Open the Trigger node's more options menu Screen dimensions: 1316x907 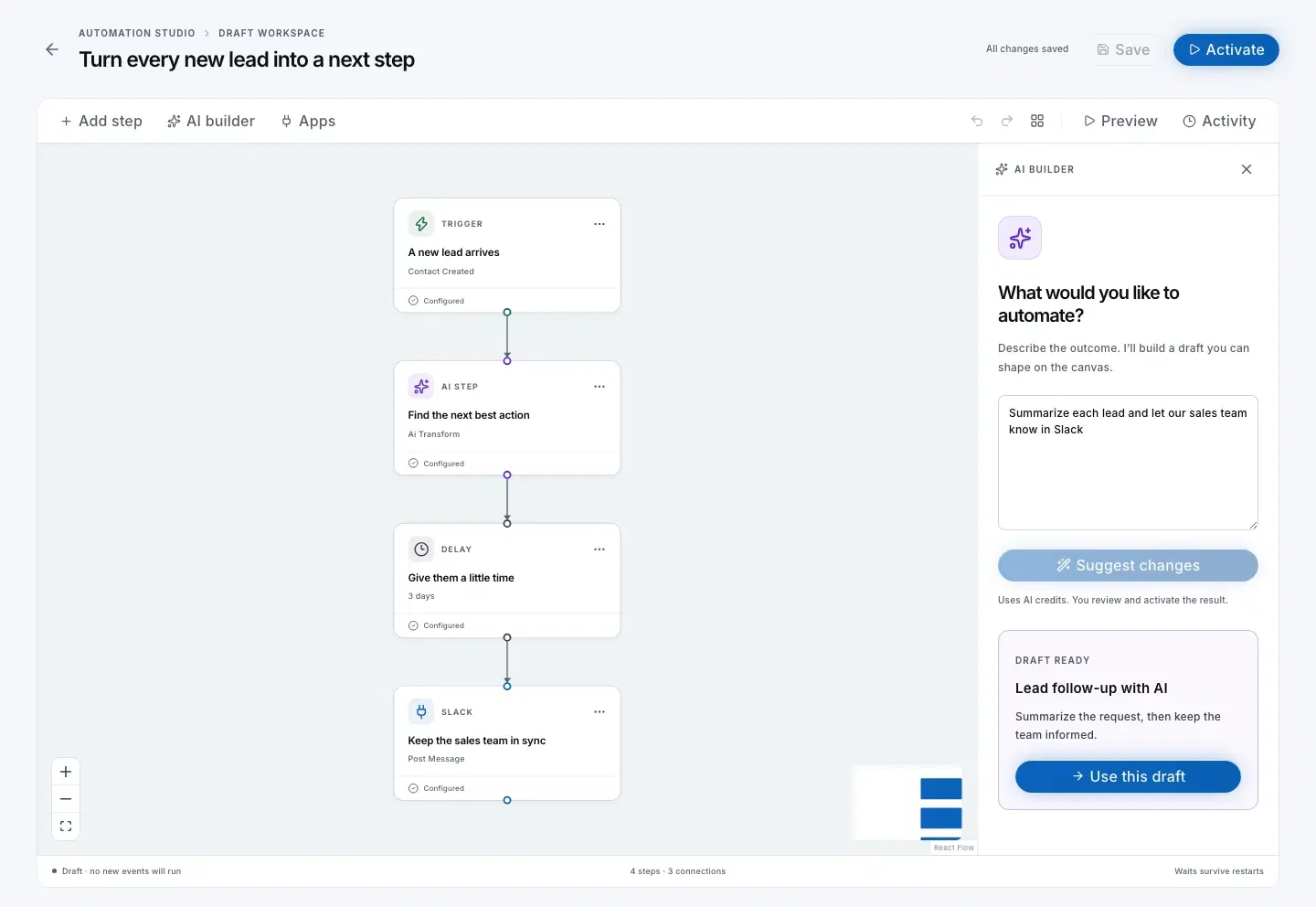pyautogui.click(x=600, y=224)
